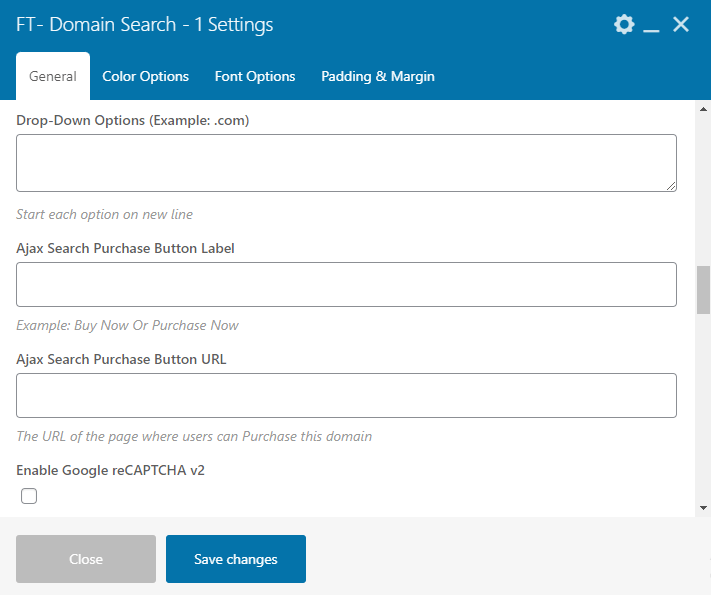Image resolution: width=711 pixels, height=595 pixels.
Task: Go to the Font Options tab
Action: point(255,76)
